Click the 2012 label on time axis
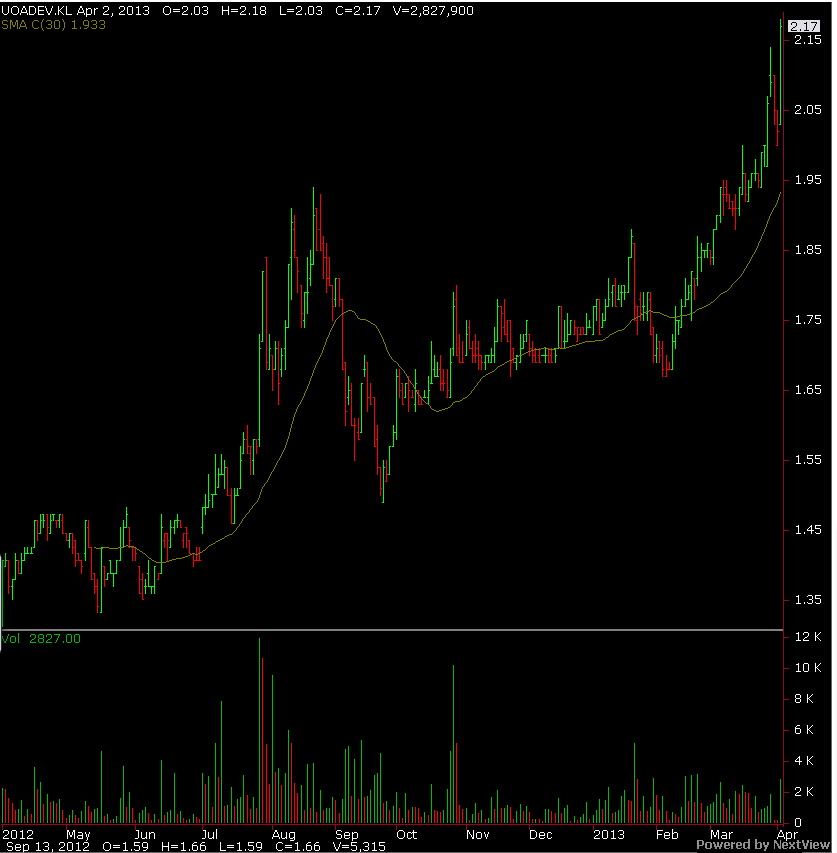Screen dimensions: 837x853 click(18, 834)
